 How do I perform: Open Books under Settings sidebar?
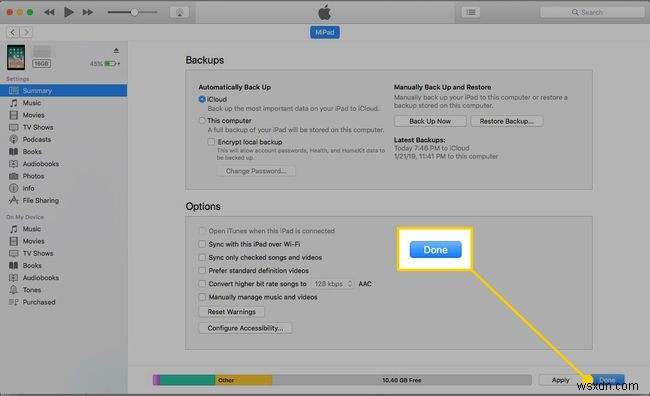click(63, 151)
